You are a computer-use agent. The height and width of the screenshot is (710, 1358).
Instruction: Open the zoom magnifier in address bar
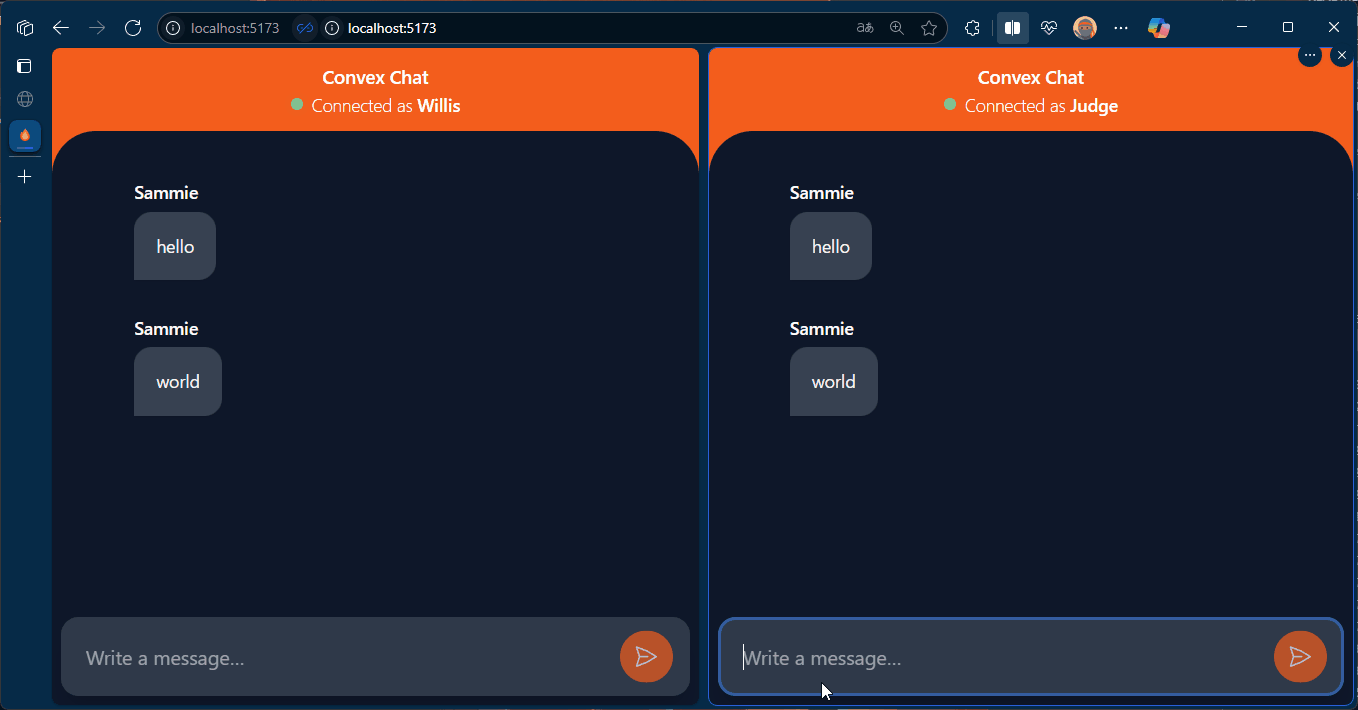click(x=897, y=28)
